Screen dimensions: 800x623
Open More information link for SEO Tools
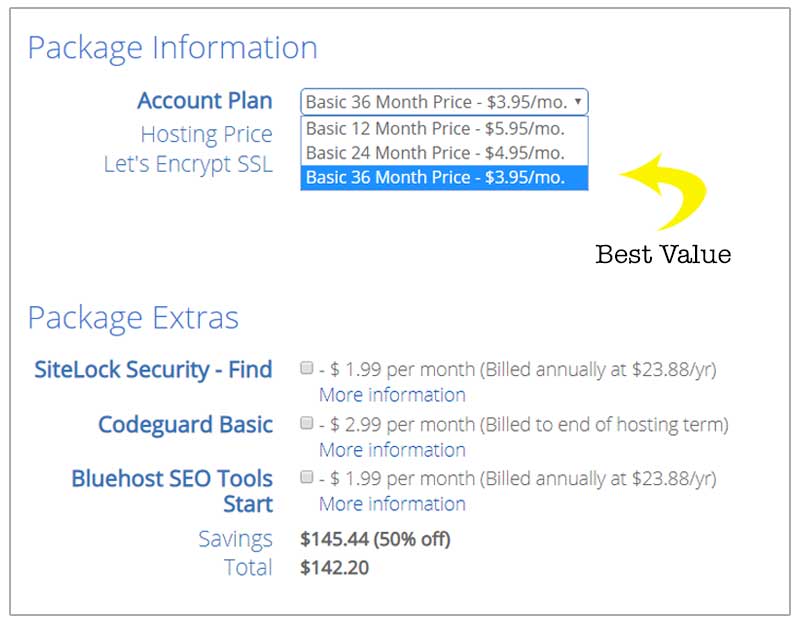click(x=392, y=504)
